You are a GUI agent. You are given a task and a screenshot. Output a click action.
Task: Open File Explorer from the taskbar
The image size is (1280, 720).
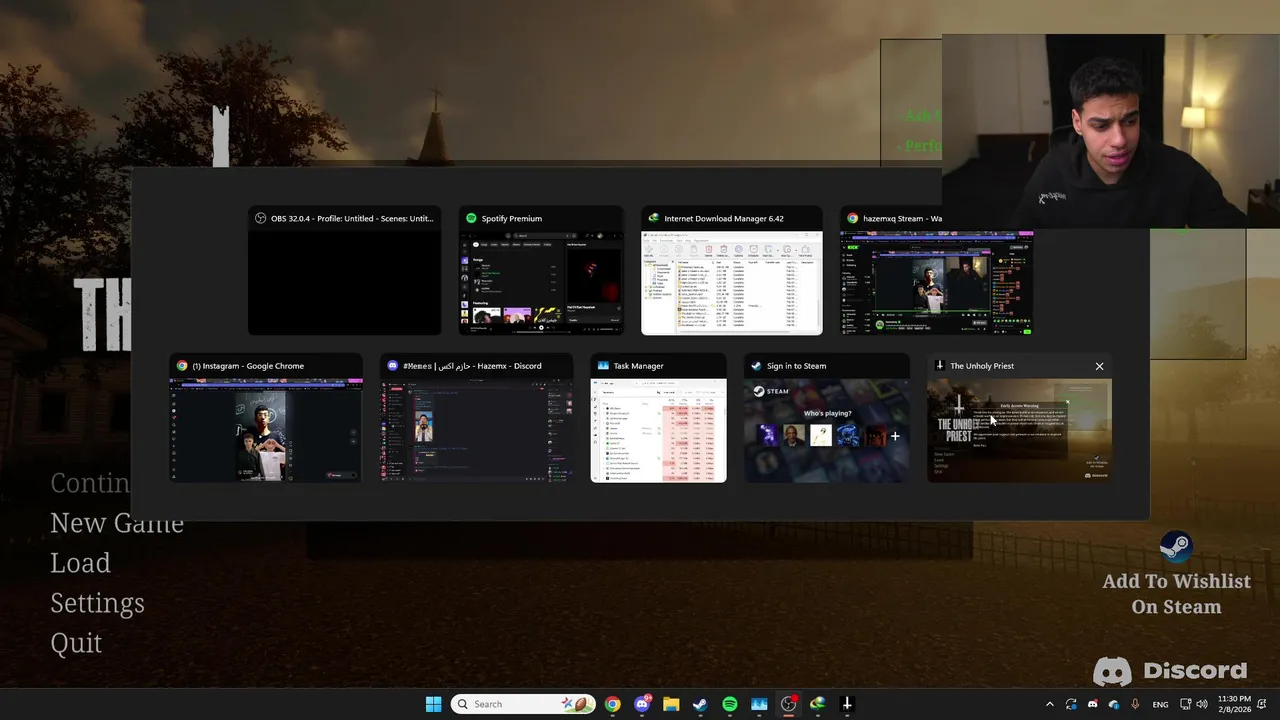click(x=671, y=704)
